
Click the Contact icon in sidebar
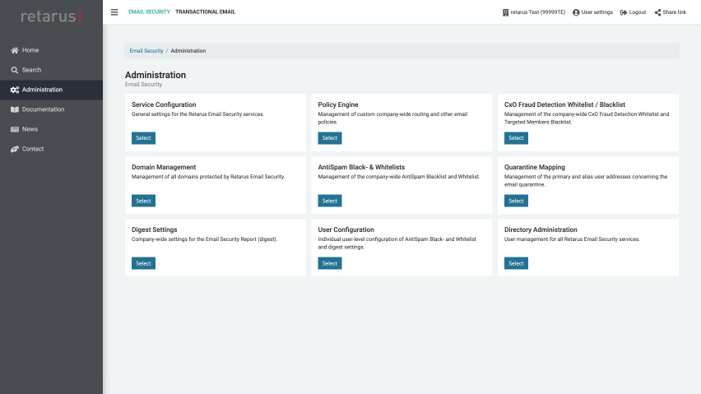pyautogui.click(x=15, y=149)
